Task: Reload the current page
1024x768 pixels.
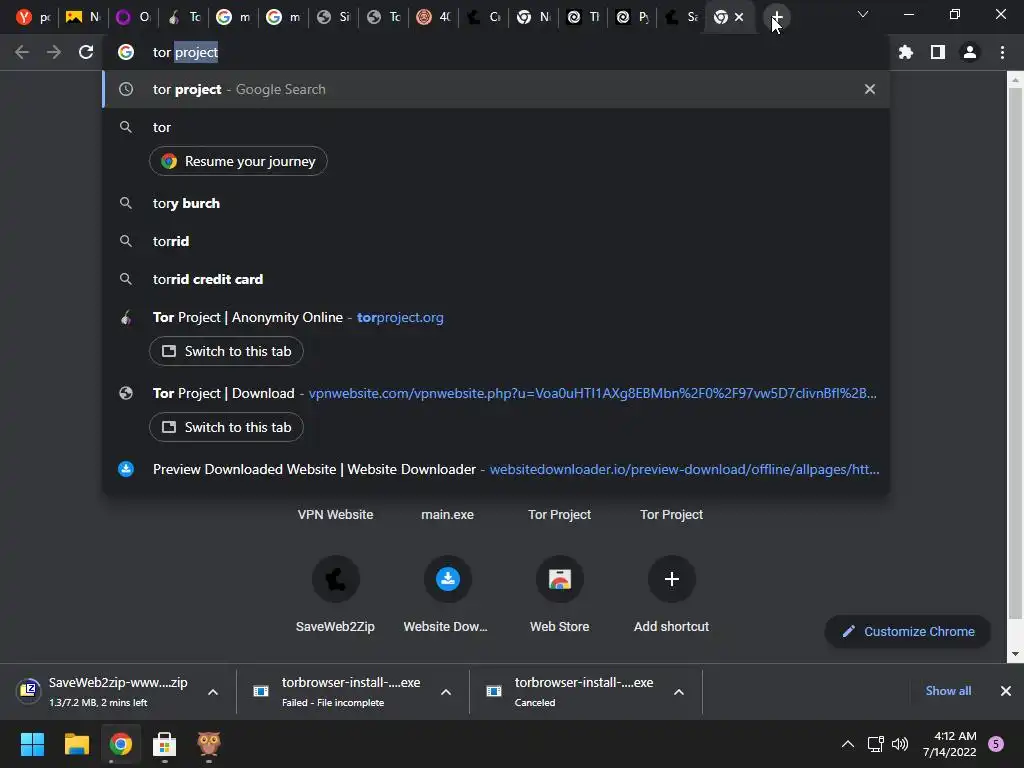Action: pos(86,52)
